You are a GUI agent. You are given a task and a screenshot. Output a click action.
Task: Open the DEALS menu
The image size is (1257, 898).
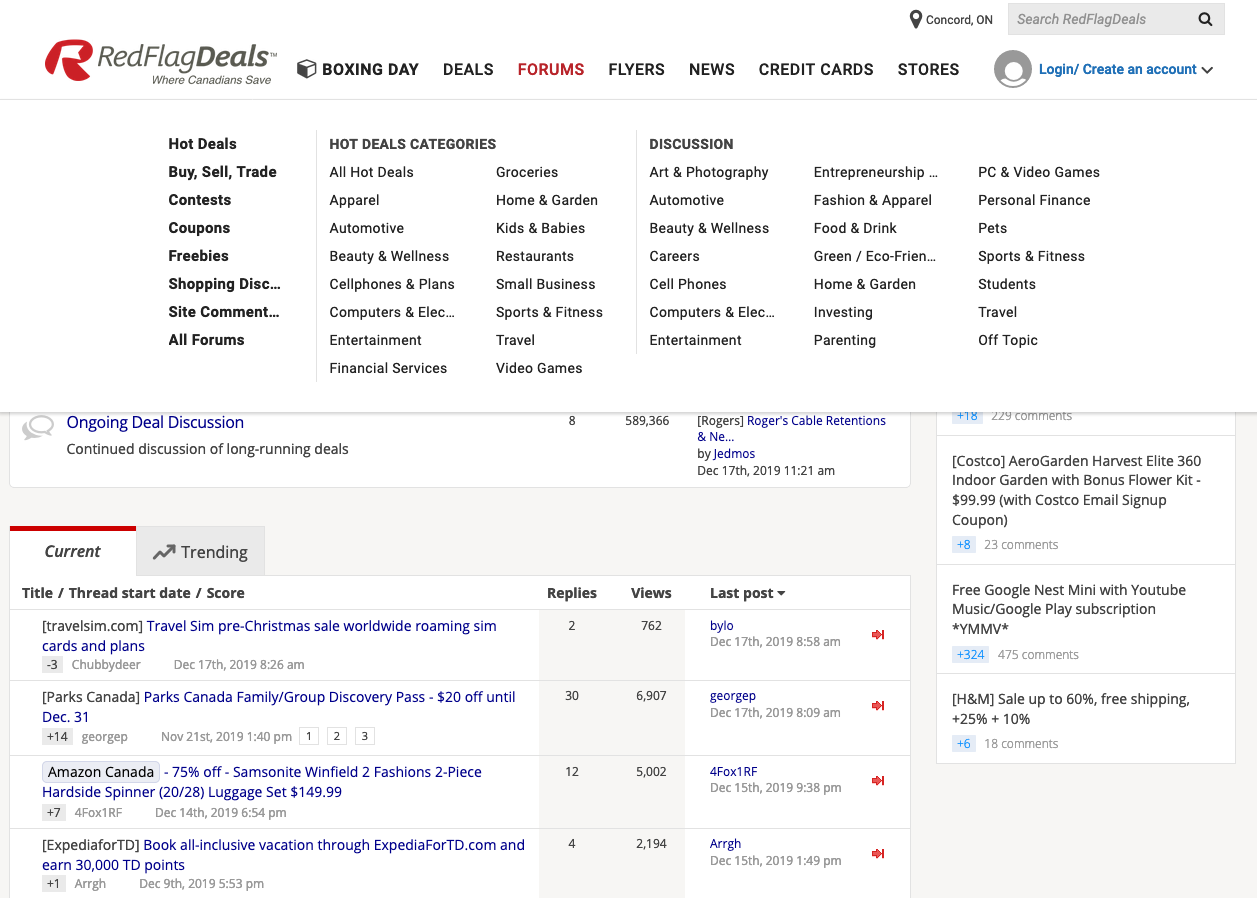point(468,69)
